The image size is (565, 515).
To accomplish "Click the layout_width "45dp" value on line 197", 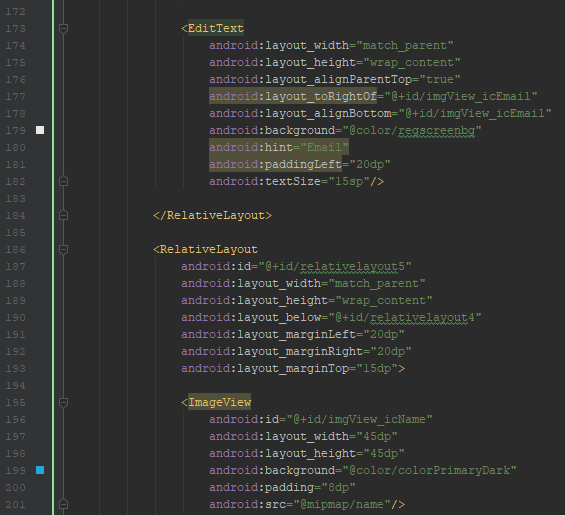I will pos(377,436).
